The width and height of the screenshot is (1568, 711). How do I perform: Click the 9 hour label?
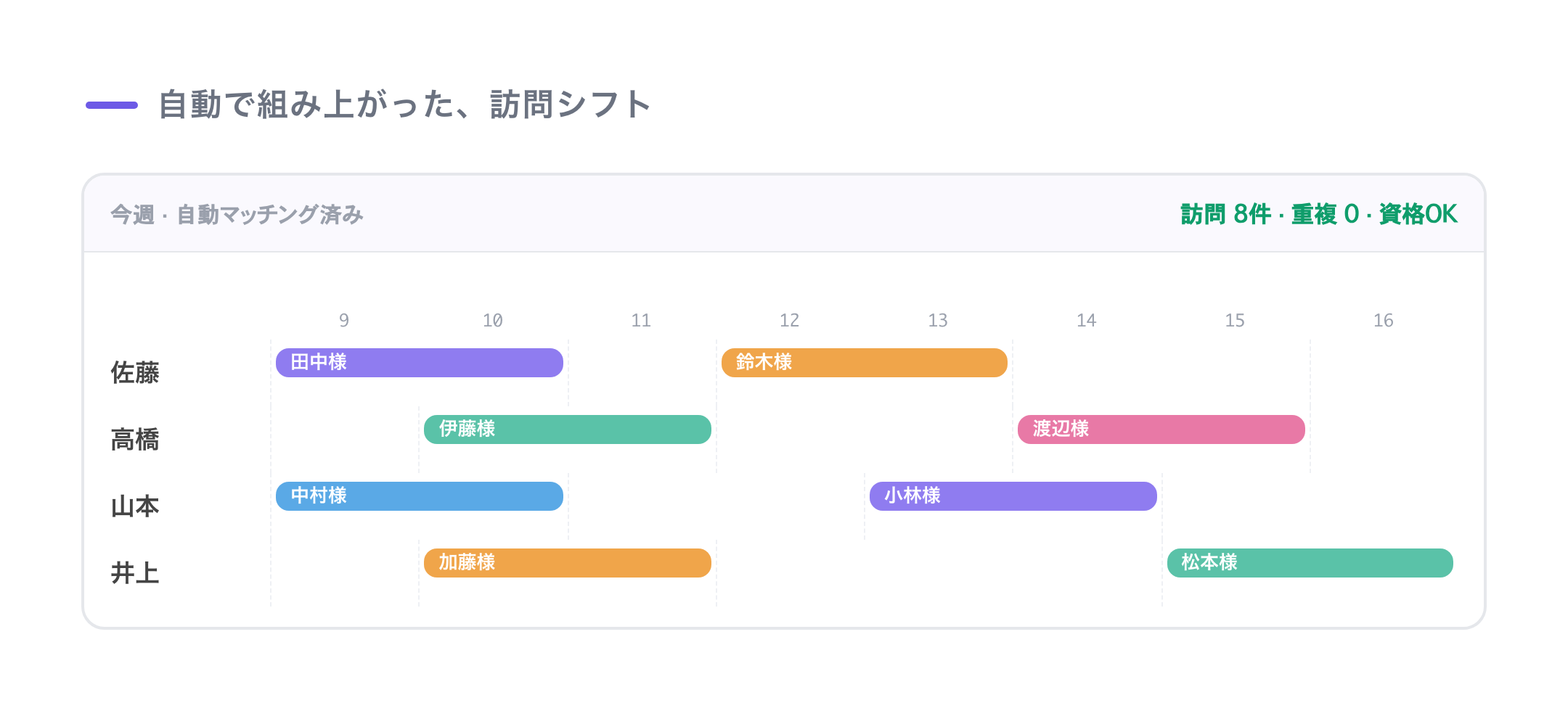click(344, 321)
